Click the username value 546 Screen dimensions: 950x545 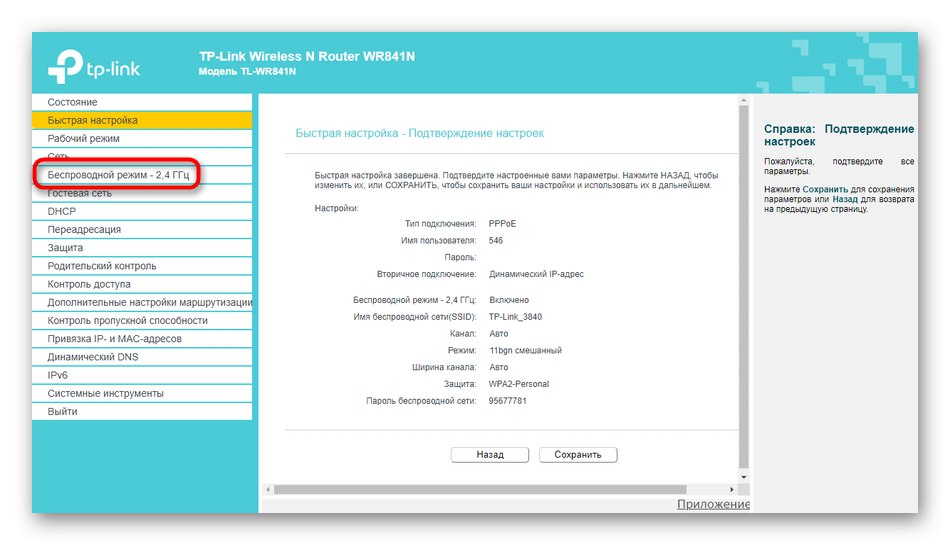point(496,240)
